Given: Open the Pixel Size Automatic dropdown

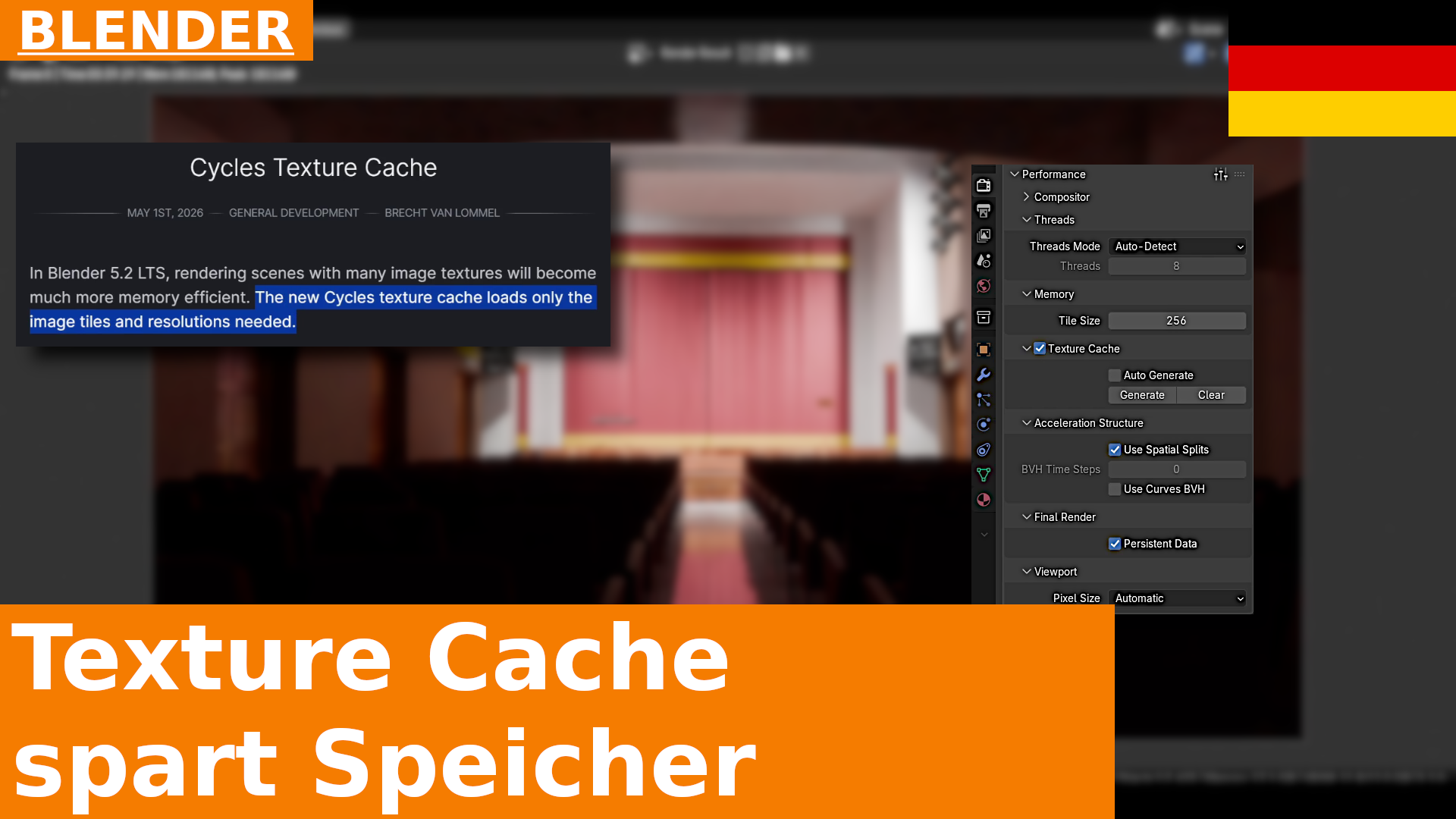Looking at the screenshot, I should [x=1177, y=598].
